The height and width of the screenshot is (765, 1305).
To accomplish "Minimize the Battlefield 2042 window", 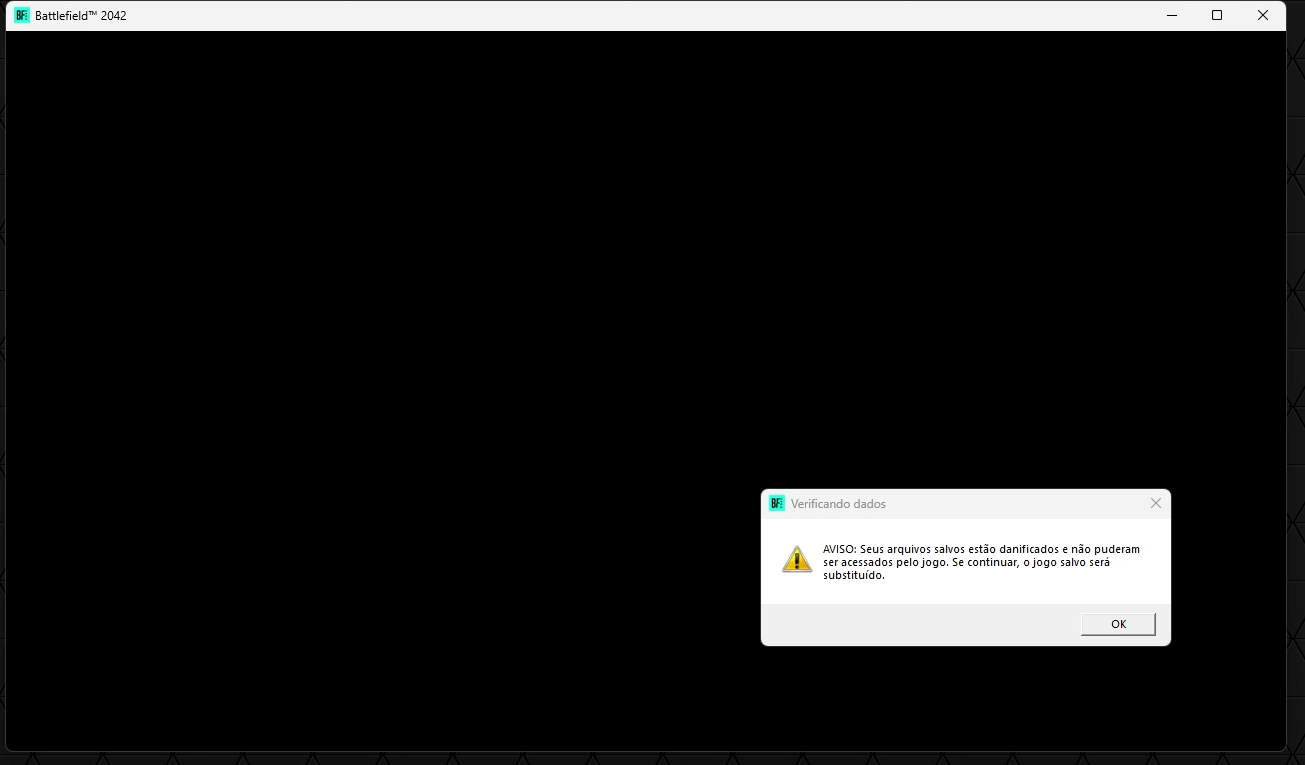I will tap(1171, 15).
